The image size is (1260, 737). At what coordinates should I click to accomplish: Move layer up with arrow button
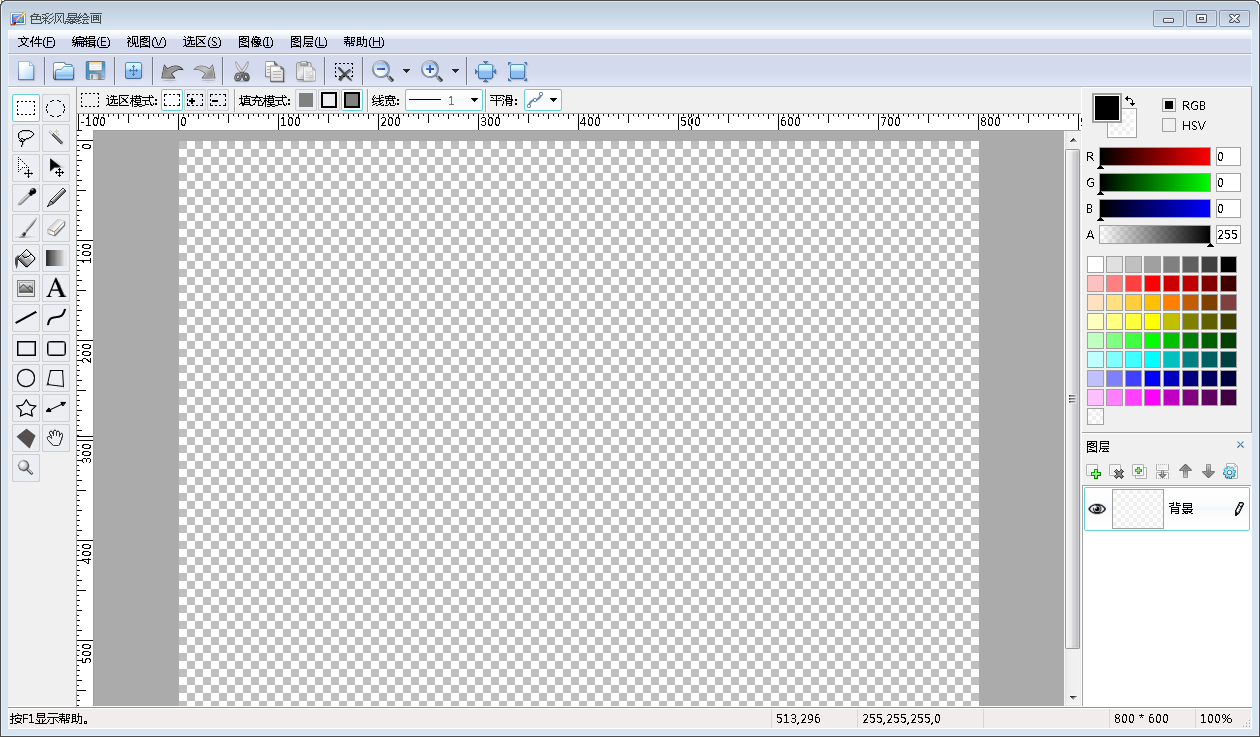(1186, 471)
